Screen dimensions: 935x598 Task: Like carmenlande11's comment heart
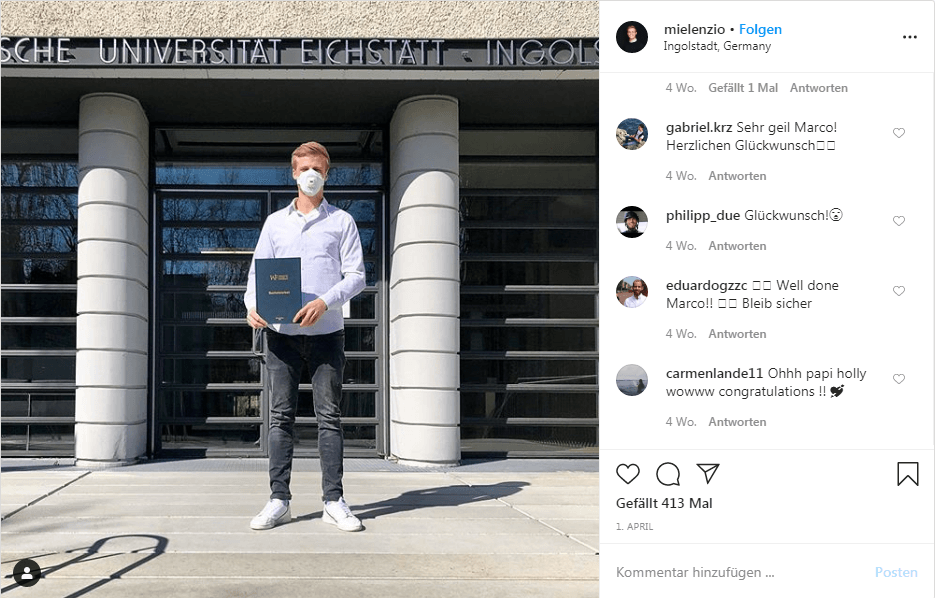(x=899, y=379)
